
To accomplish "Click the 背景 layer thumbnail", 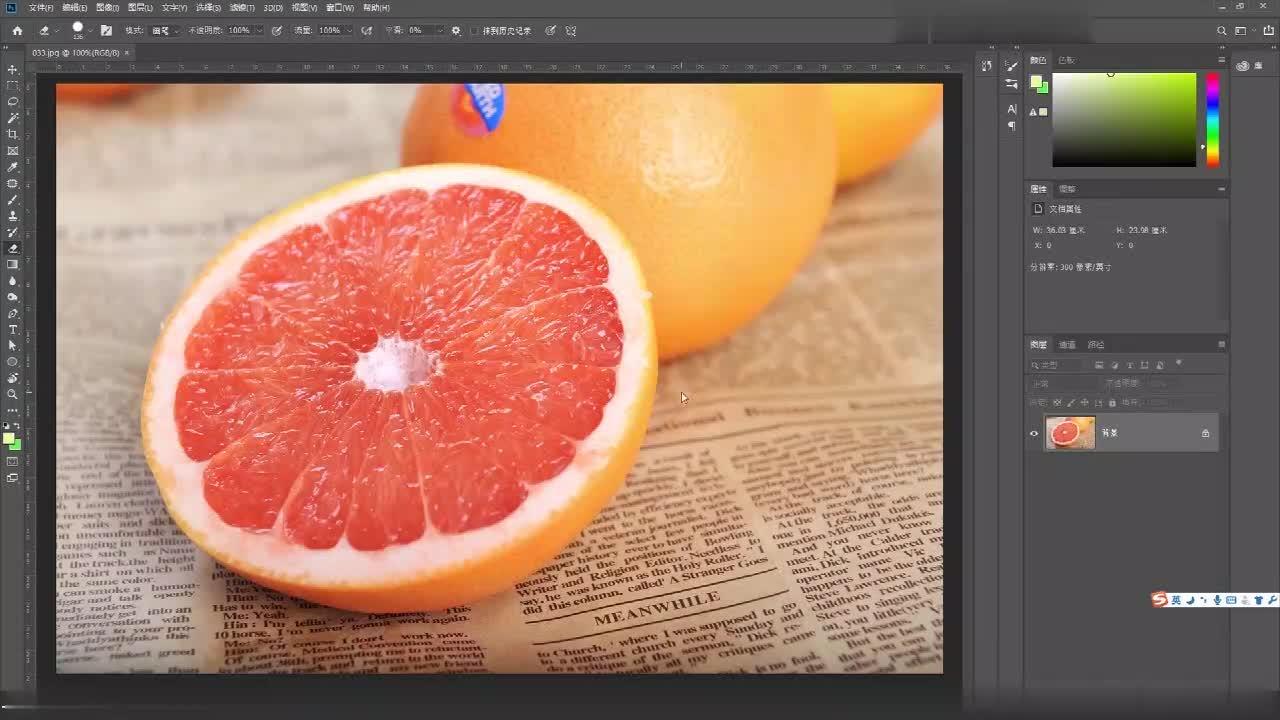I will coord(1071,431).
